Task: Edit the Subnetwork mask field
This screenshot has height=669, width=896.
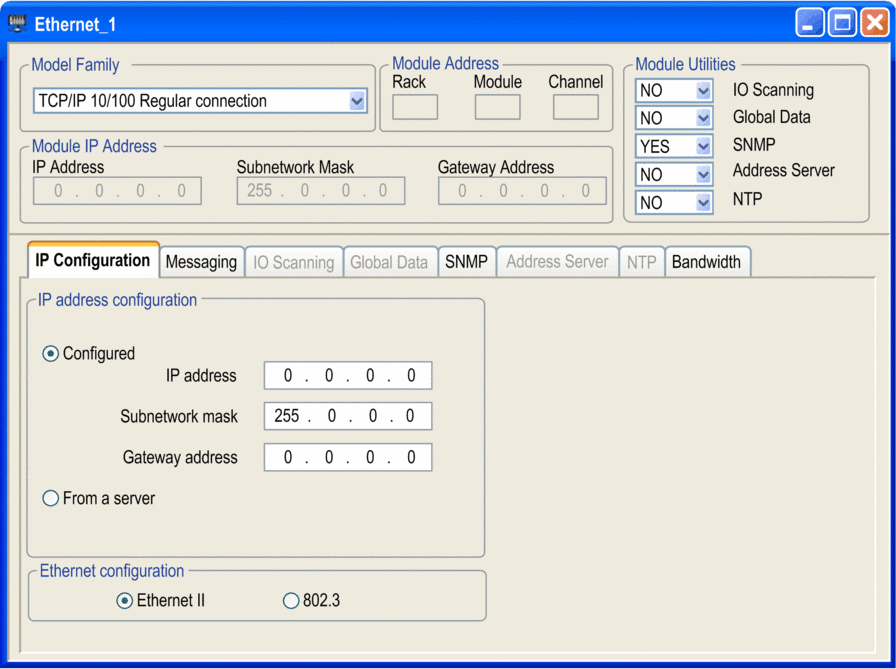Action: [348, 416]
